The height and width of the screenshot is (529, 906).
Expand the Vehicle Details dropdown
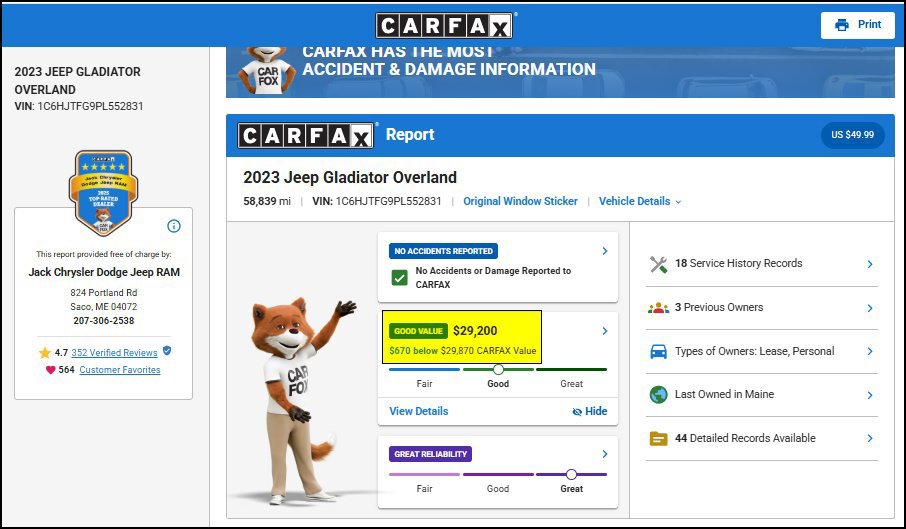[x=640, y=201]
